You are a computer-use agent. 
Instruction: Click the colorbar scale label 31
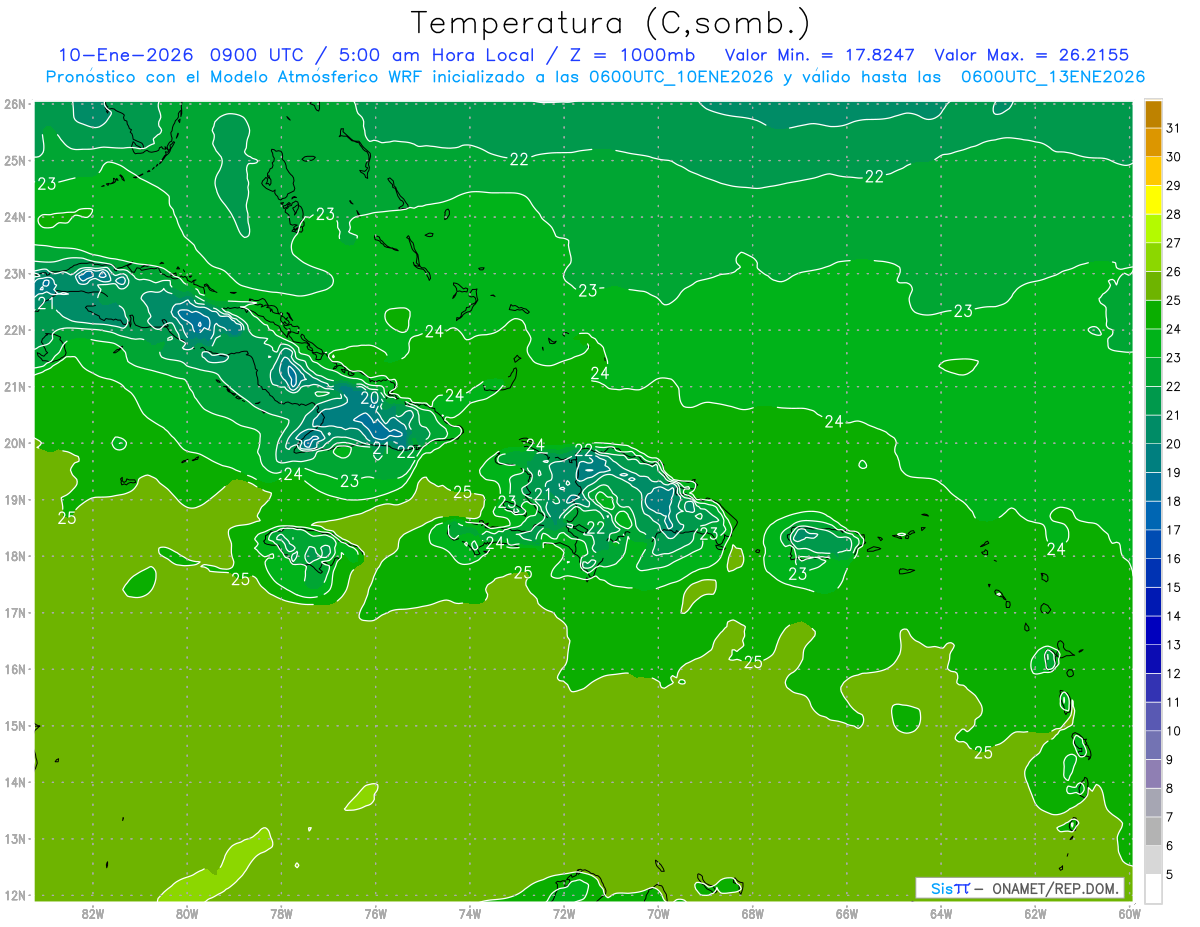1173,128
